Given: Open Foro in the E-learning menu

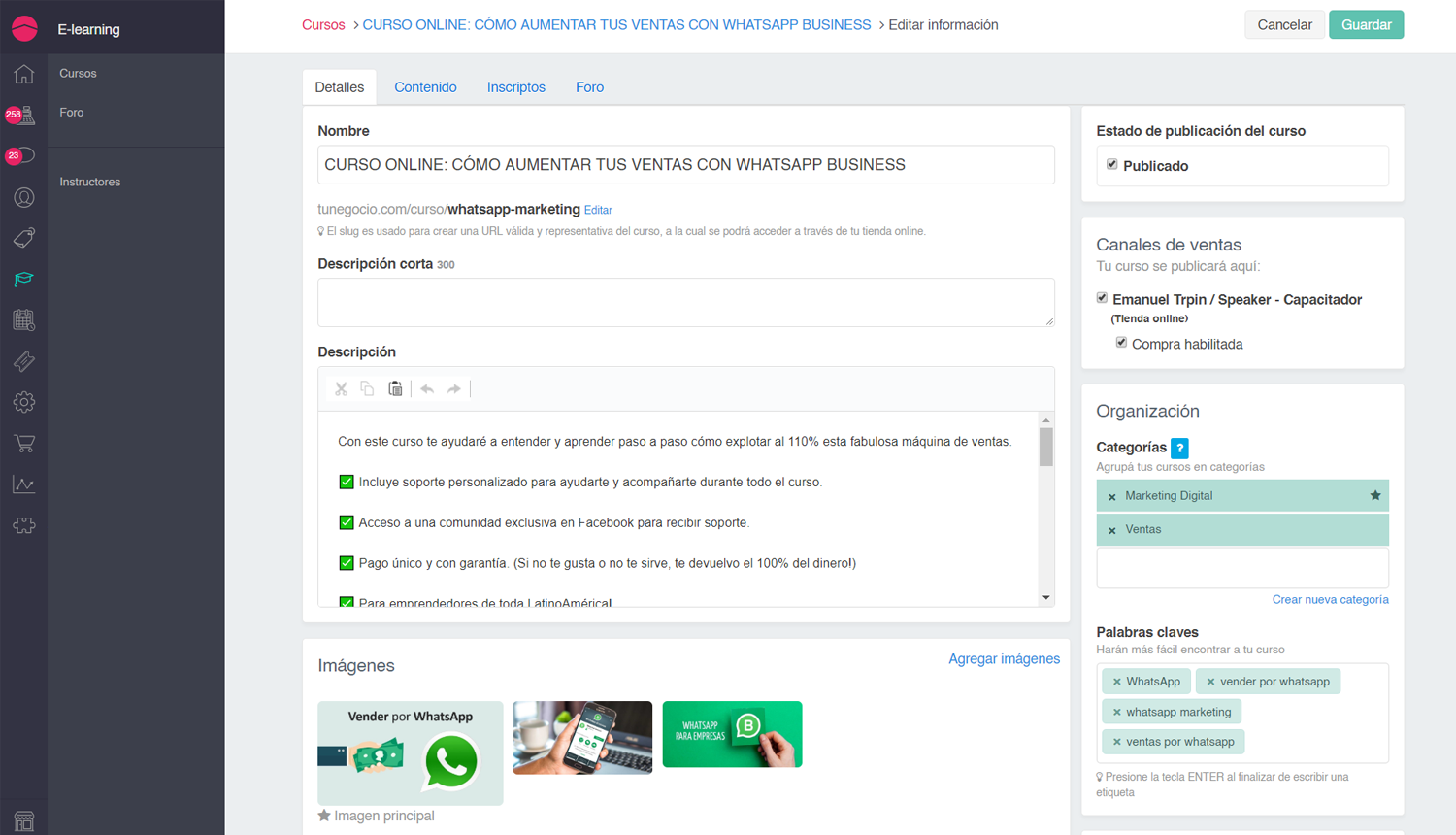Looking at the screenshot, I should [71, 113].
